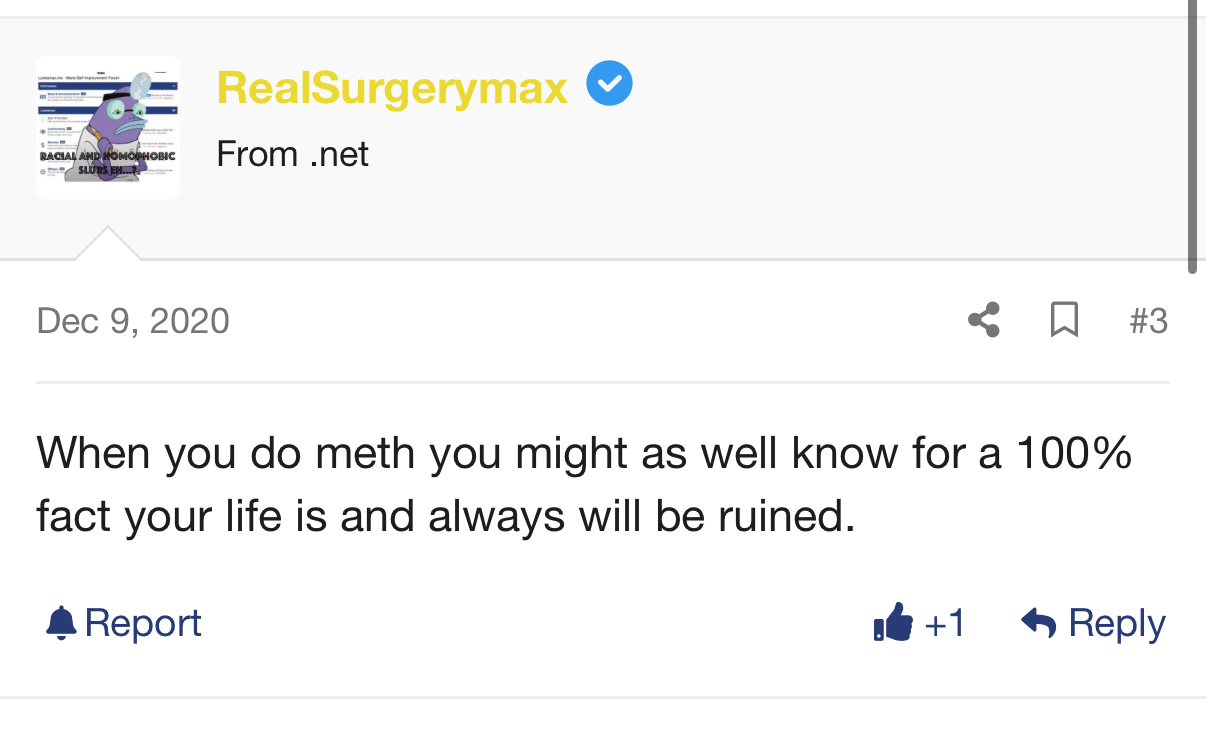Click the Report text link
This screenshot has width=1206, height=735.
(143, 623)
